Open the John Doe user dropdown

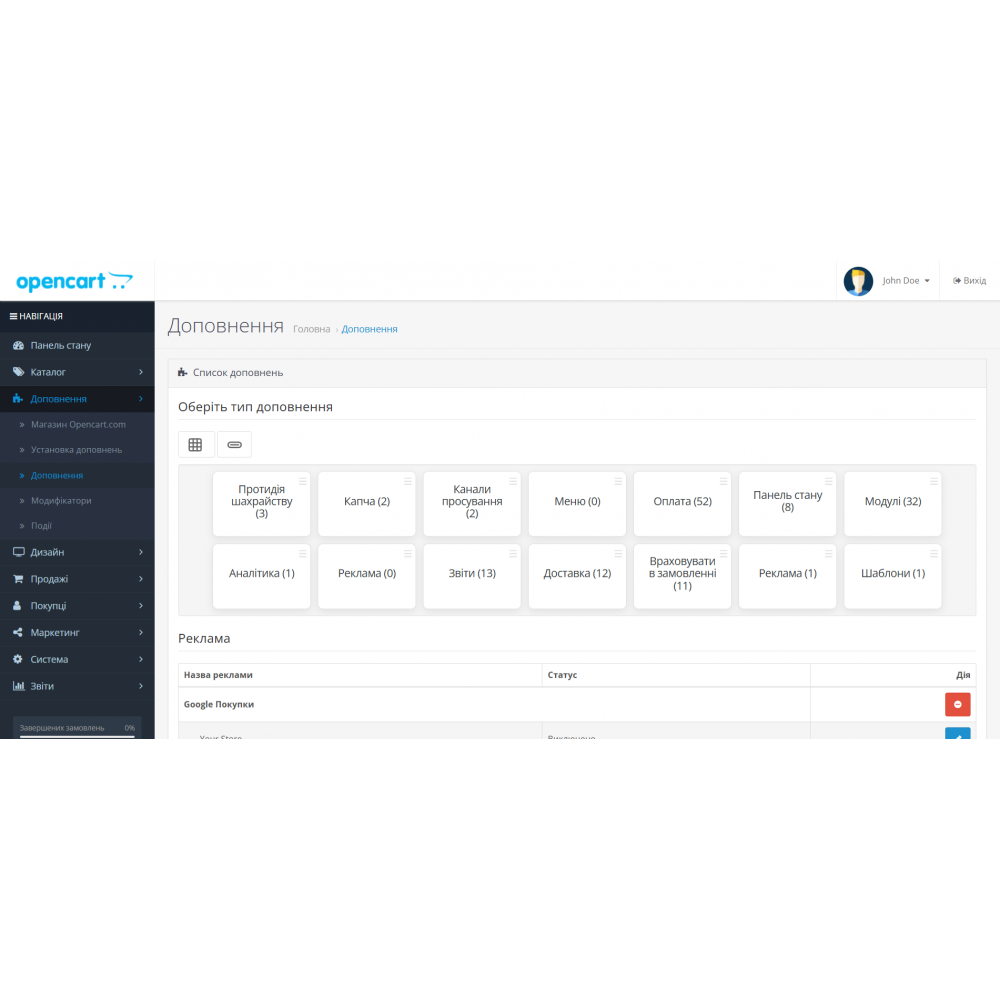pos(906,281)
